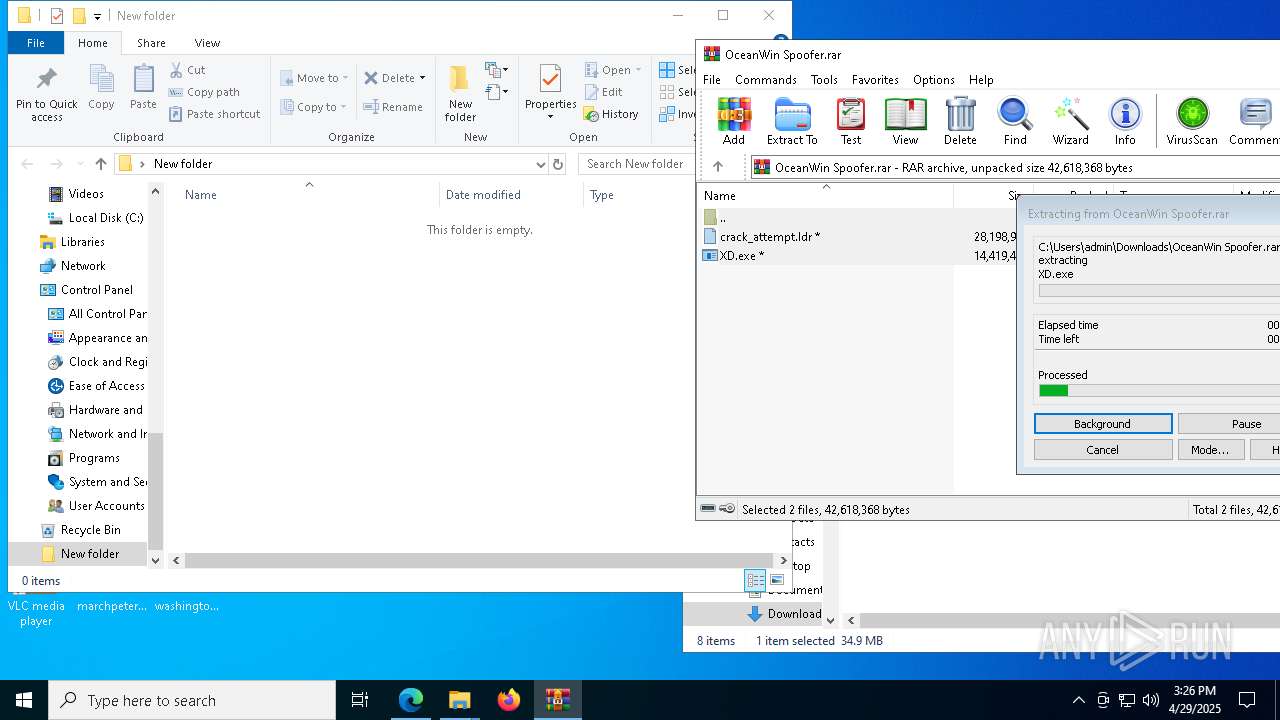The width and height of the screenshot is (1280, 720).
Task: Open the Easy access dropdown in ribbon
Action: (497, 93)
